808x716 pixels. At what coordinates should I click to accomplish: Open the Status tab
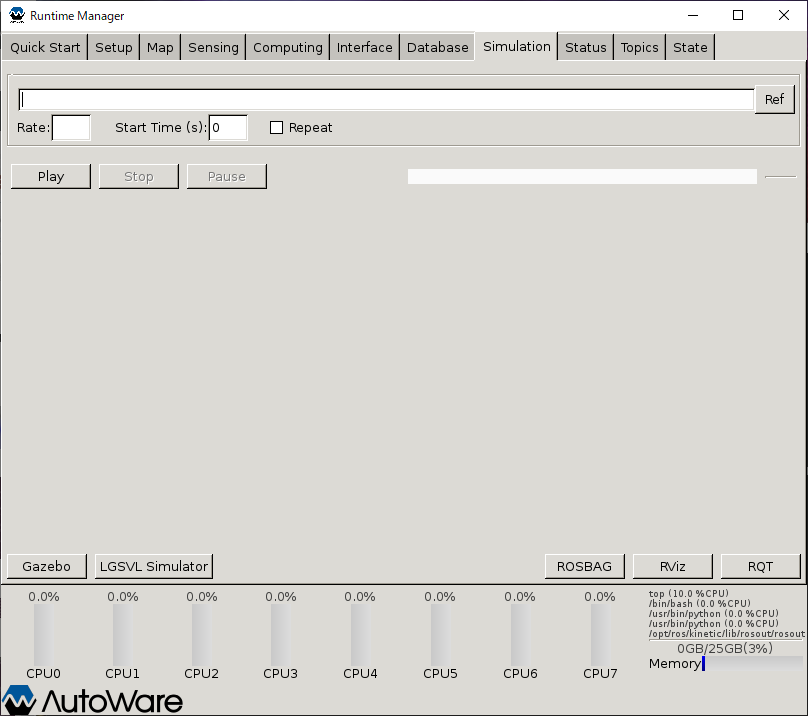[585, 47]
